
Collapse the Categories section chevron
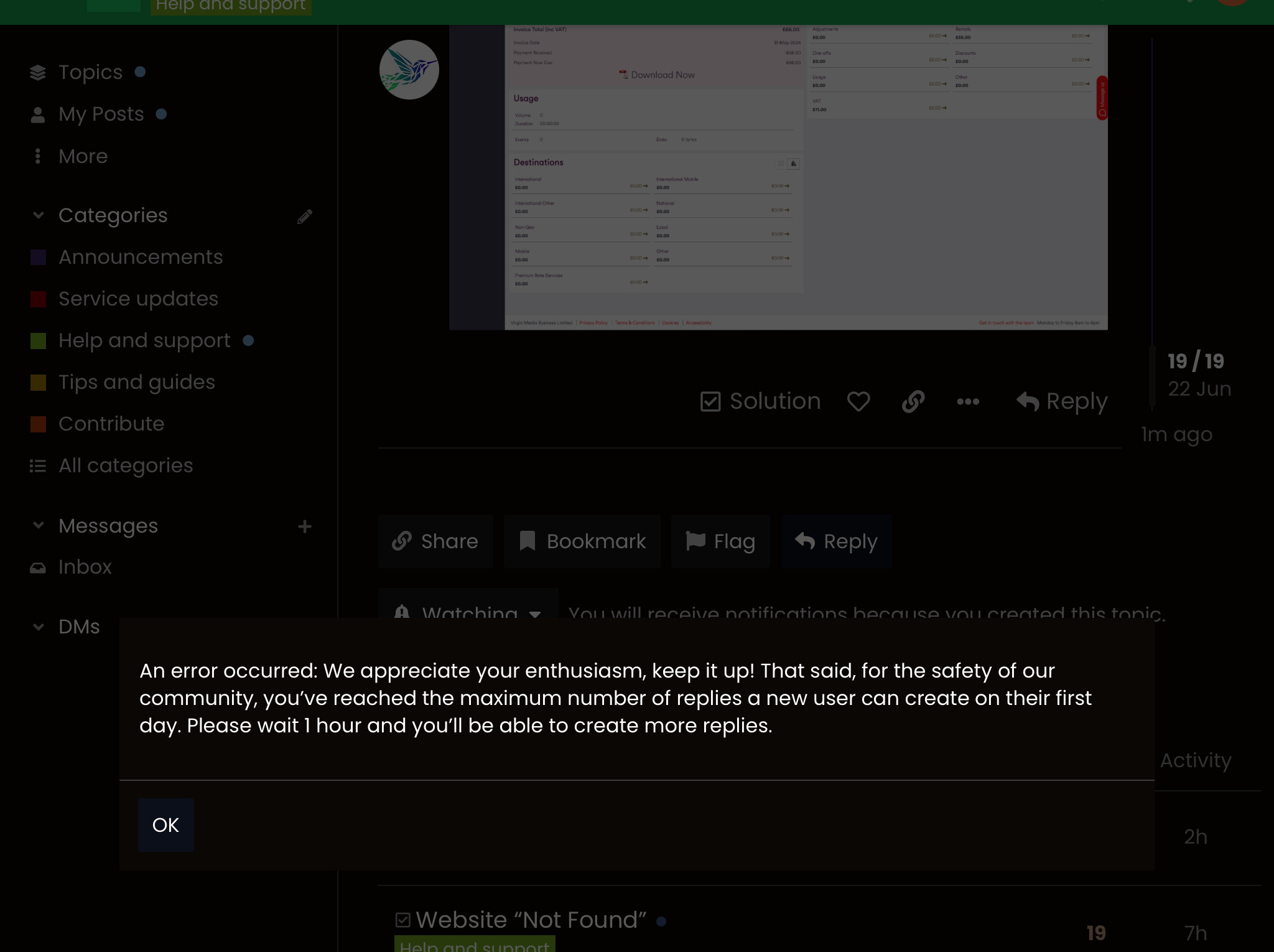39,215
